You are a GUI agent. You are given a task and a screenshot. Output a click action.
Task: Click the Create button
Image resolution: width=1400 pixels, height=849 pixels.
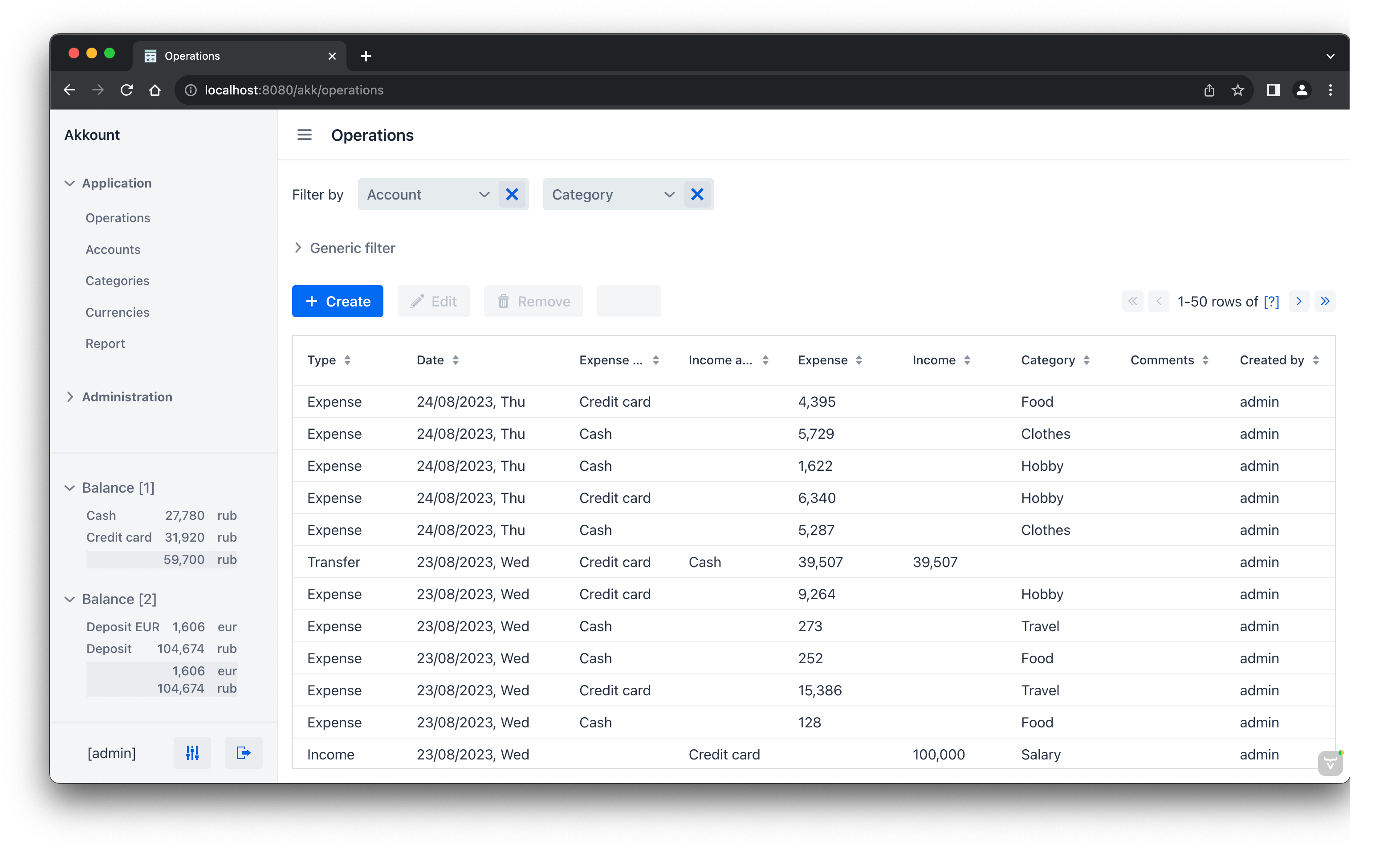pos(338,301)
